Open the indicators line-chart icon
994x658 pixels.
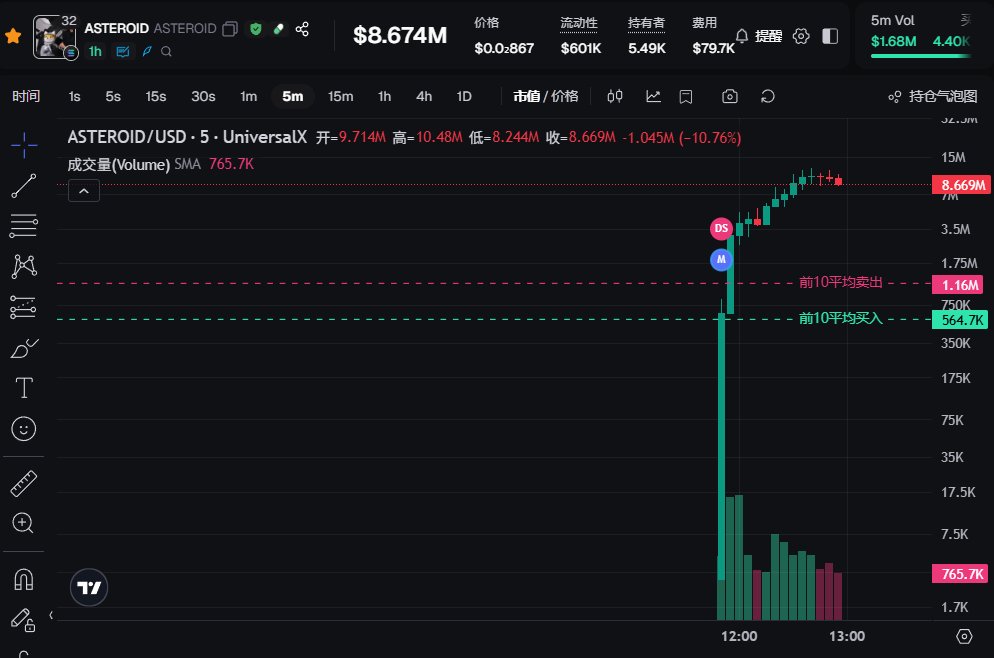point(653,96)
